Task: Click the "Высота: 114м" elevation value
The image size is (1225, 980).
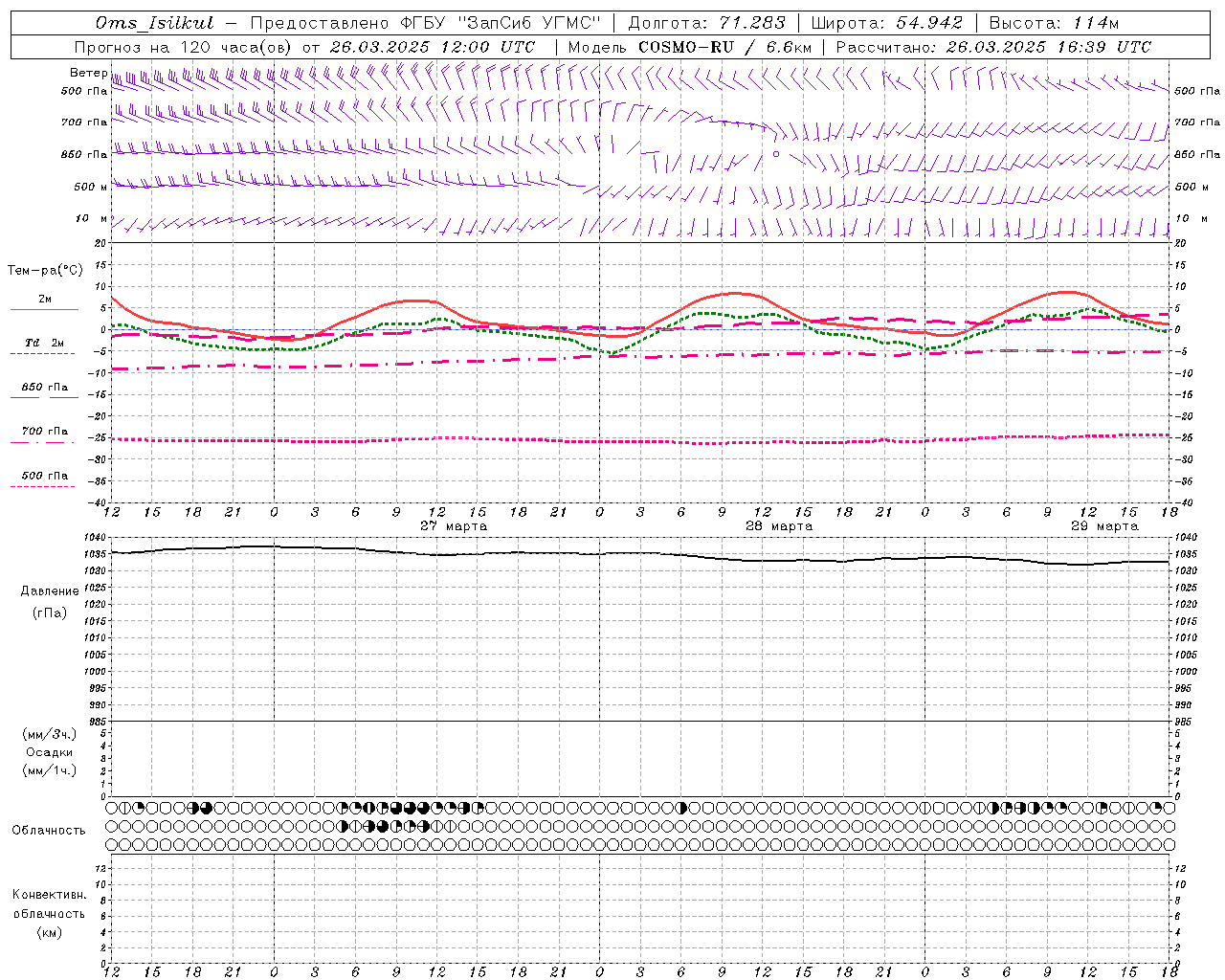Action: [1054, 23]
